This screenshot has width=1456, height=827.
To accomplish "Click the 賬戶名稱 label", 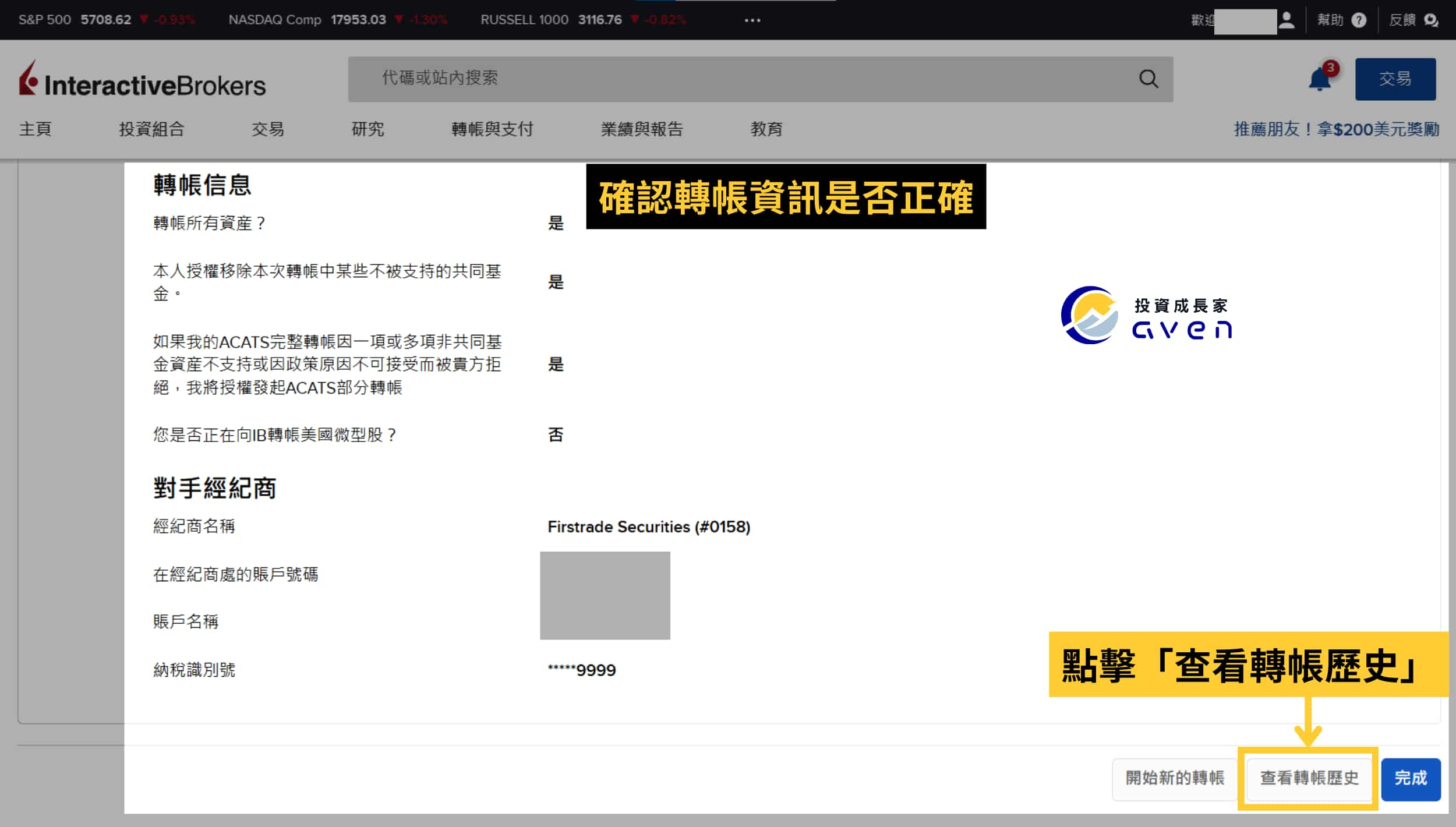I will click(x=186, y=622).
